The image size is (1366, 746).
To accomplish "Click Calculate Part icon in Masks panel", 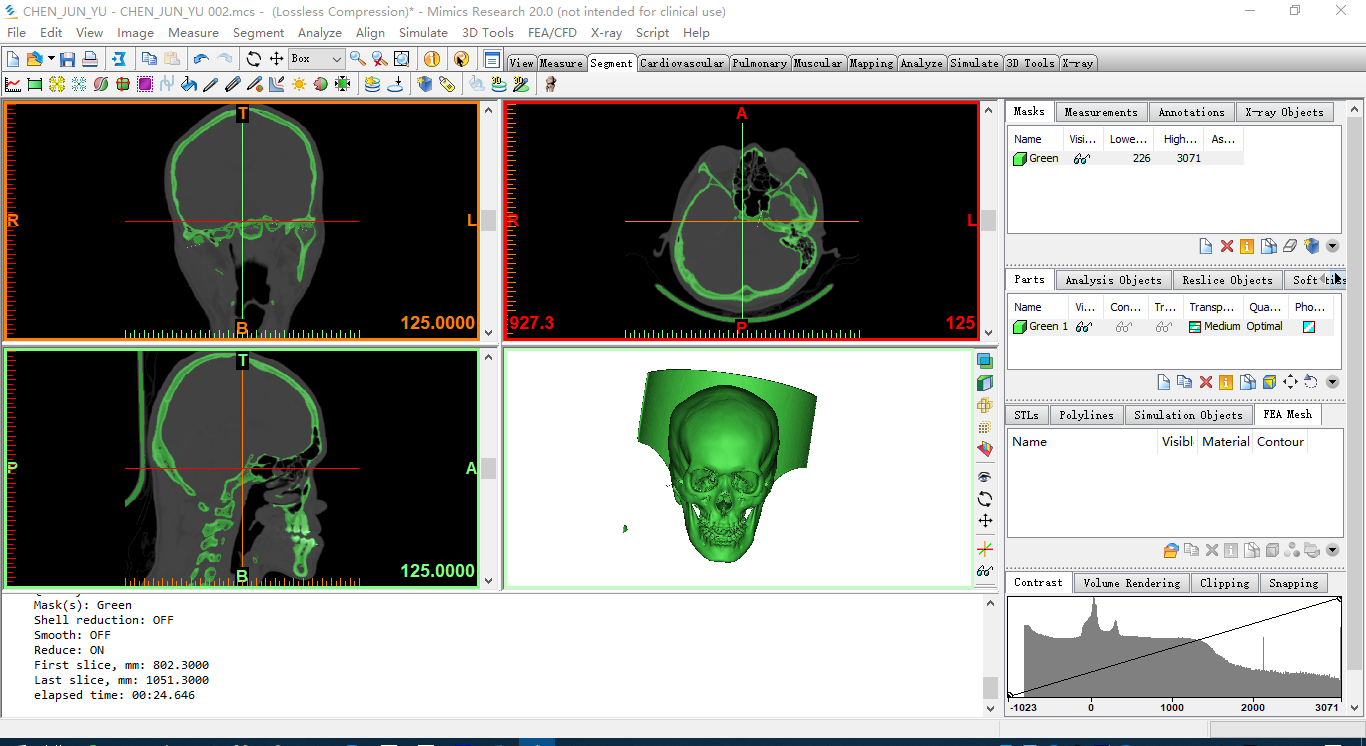I will (x=1312, y=246).
